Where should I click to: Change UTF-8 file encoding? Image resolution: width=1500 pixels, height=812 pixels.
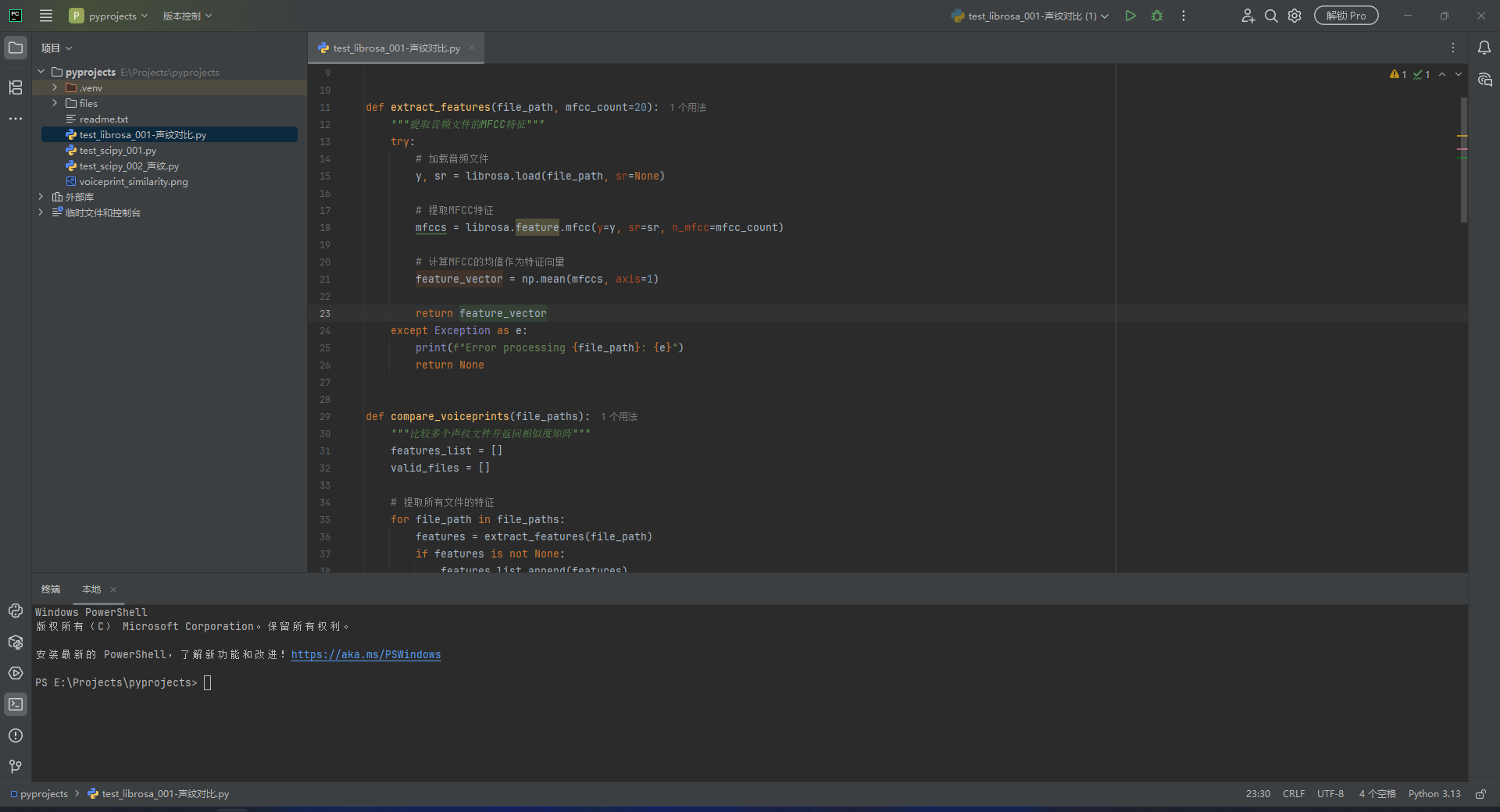click(x=1330, y=794)
